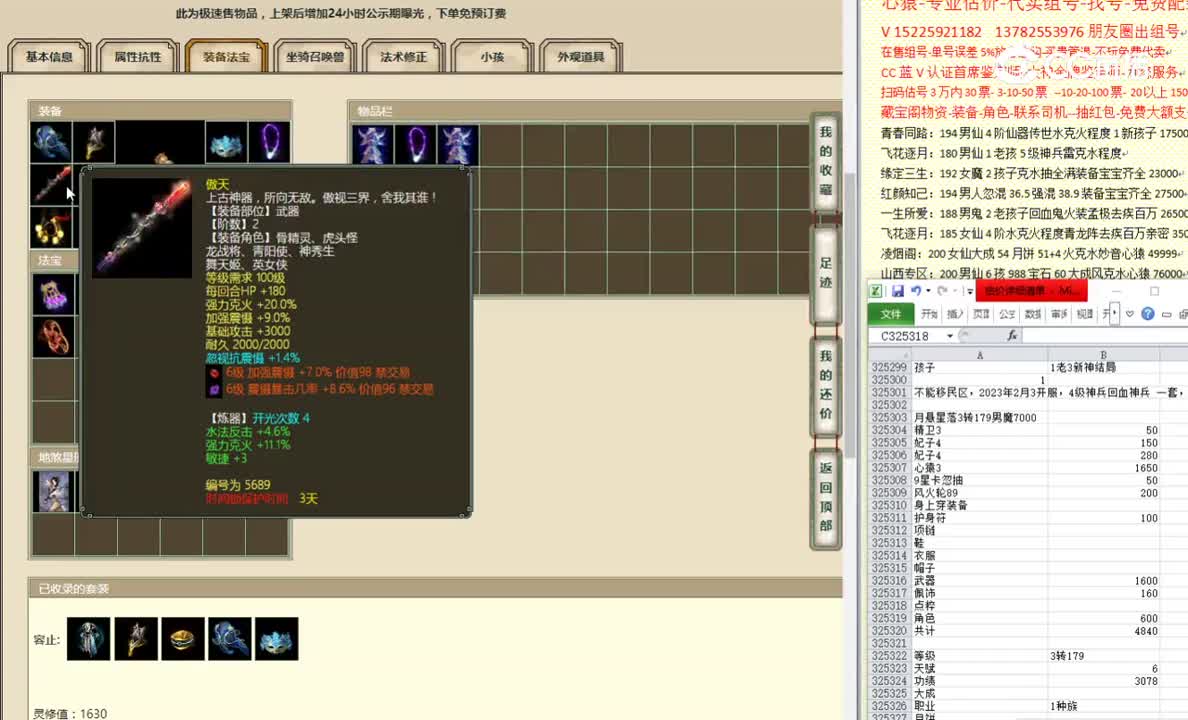This screenshot has height=720, width=1188.
Task: Click the blue mask equipment slot icon
Action: pos(226,142)
